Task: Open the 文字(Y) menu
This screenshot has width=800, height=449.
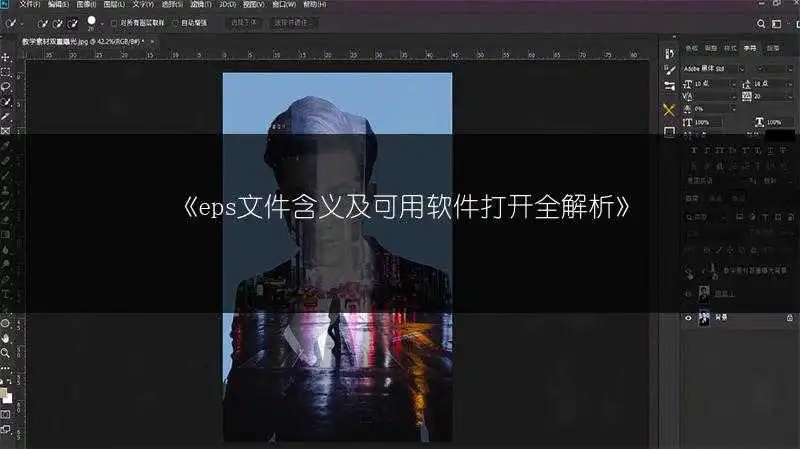Action: pos(143,4)
